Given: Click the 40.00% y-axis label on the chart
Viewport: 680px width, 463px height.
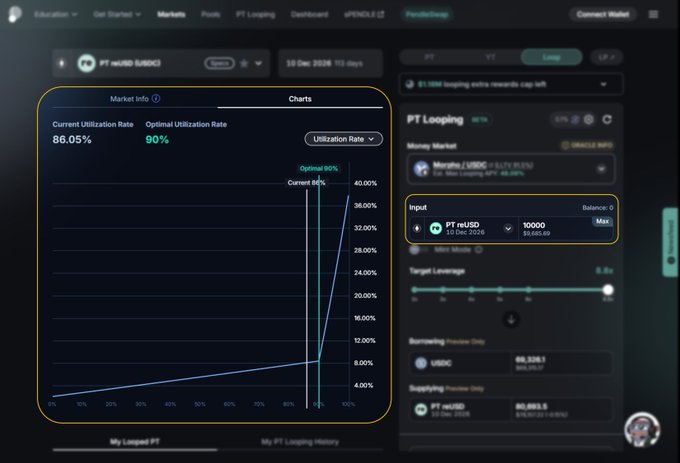Looking at the screenshot, I should click(x=365, y=183).
